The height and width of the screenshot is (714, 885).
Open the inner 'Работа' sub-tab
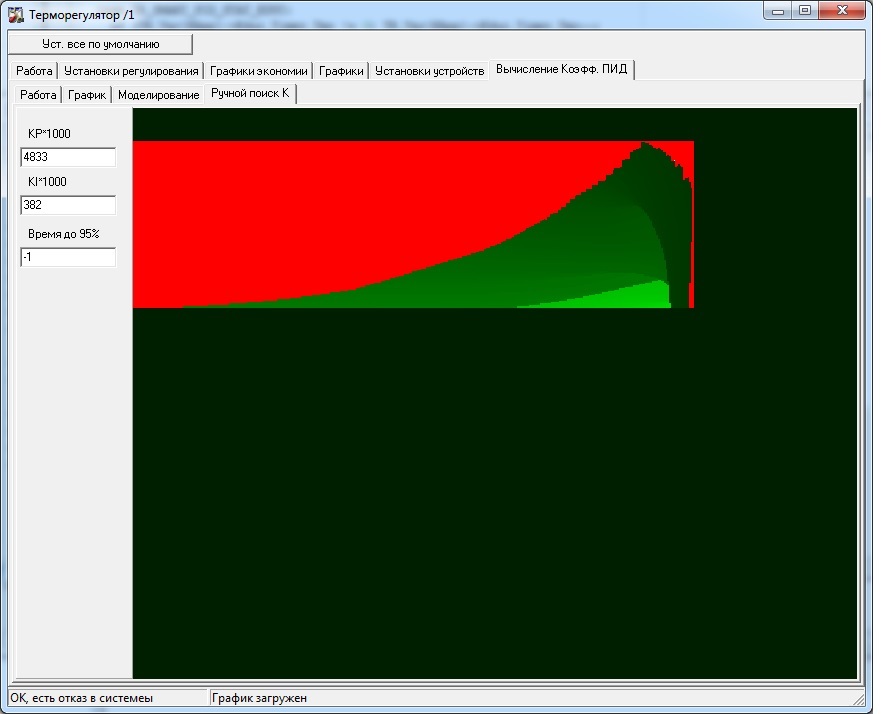[38, 95]
